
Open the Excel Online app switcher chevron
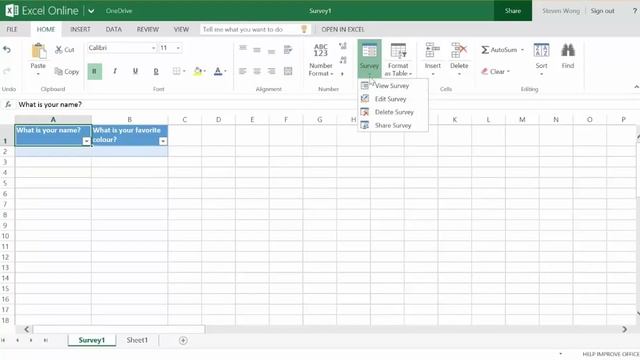click(91, 11)
